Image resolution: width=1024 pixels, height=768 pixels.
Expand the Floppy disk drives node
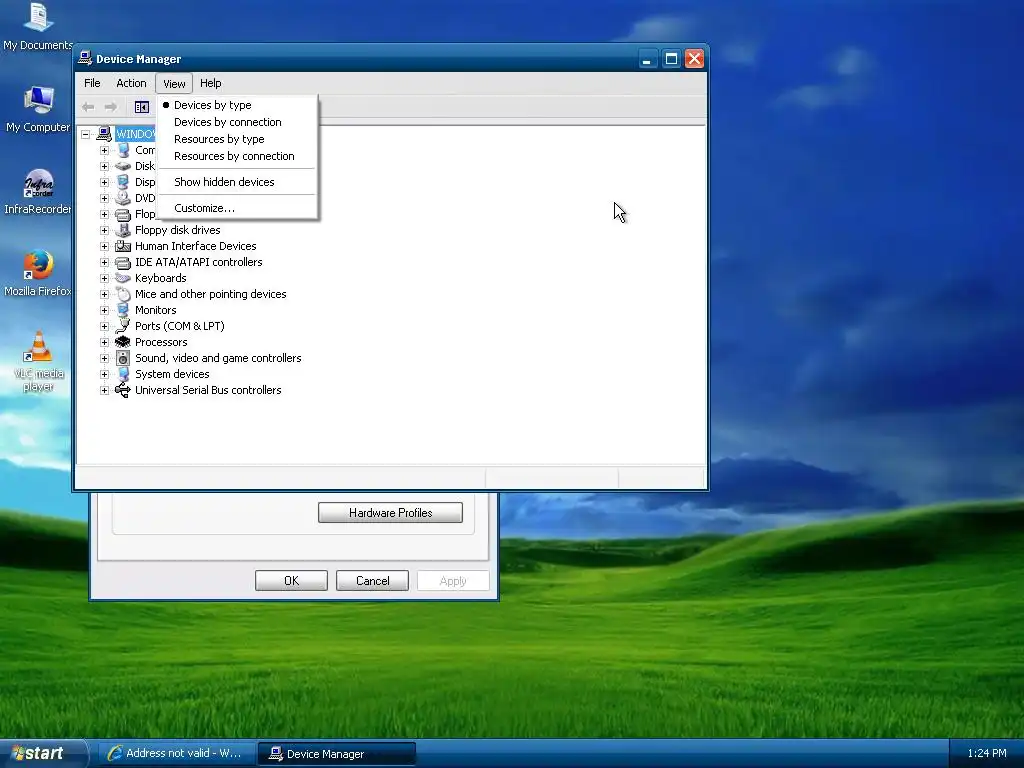tap(104, 231)
